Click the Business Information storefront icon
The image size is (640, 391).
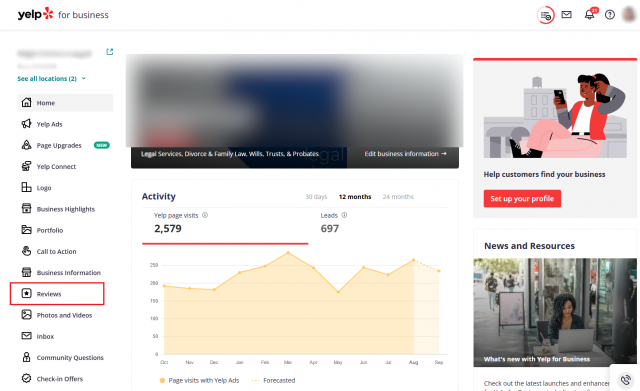pos(26,272)
